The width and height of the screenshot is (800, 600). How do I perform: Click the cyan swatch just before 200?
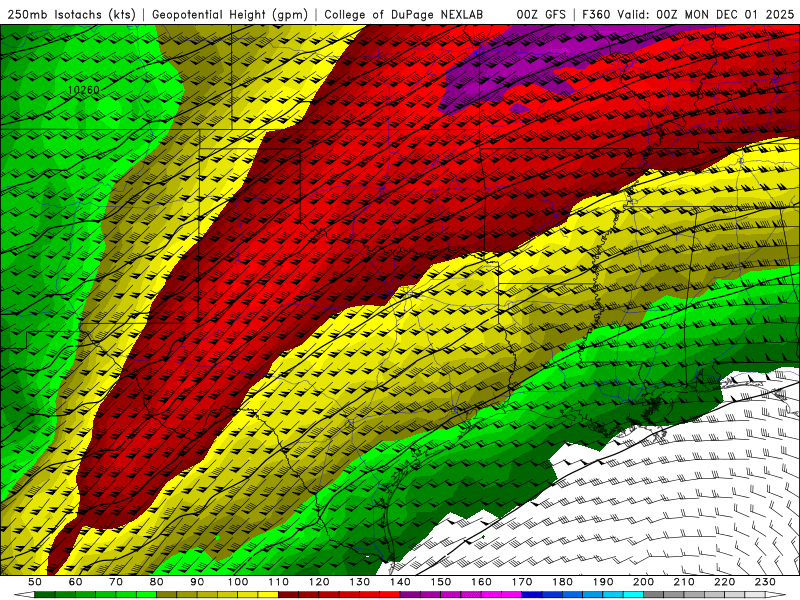pos(633,595)
